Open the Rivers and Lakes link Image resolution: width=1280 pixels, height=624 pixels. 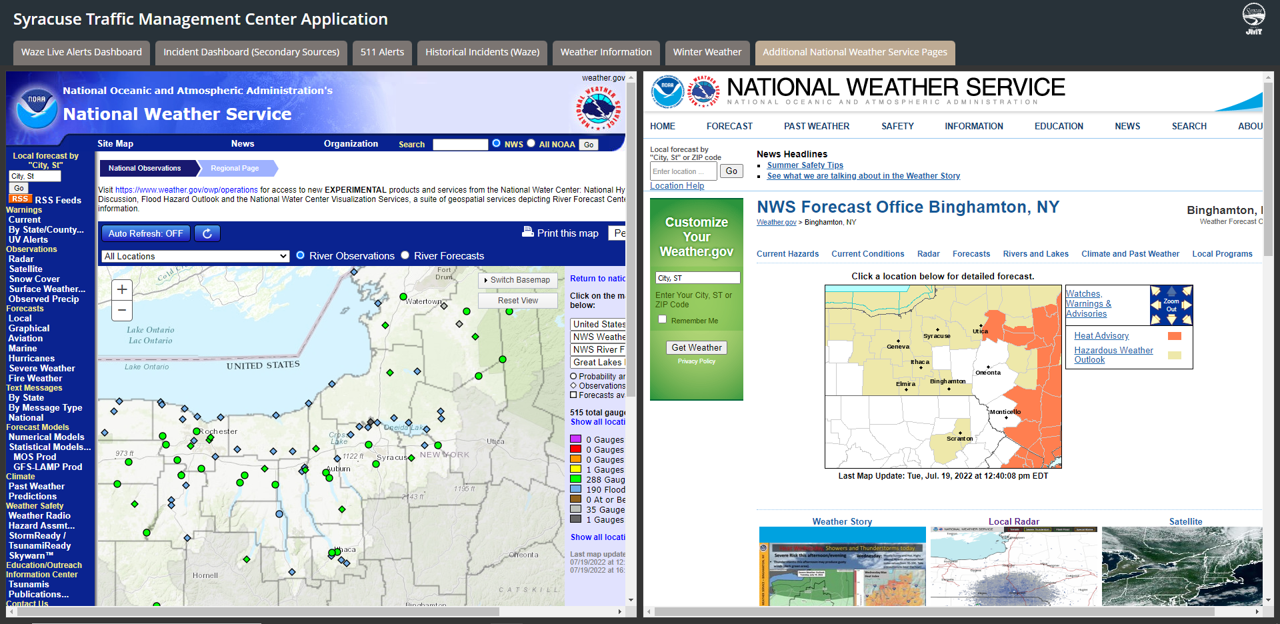pos(1036,254)
